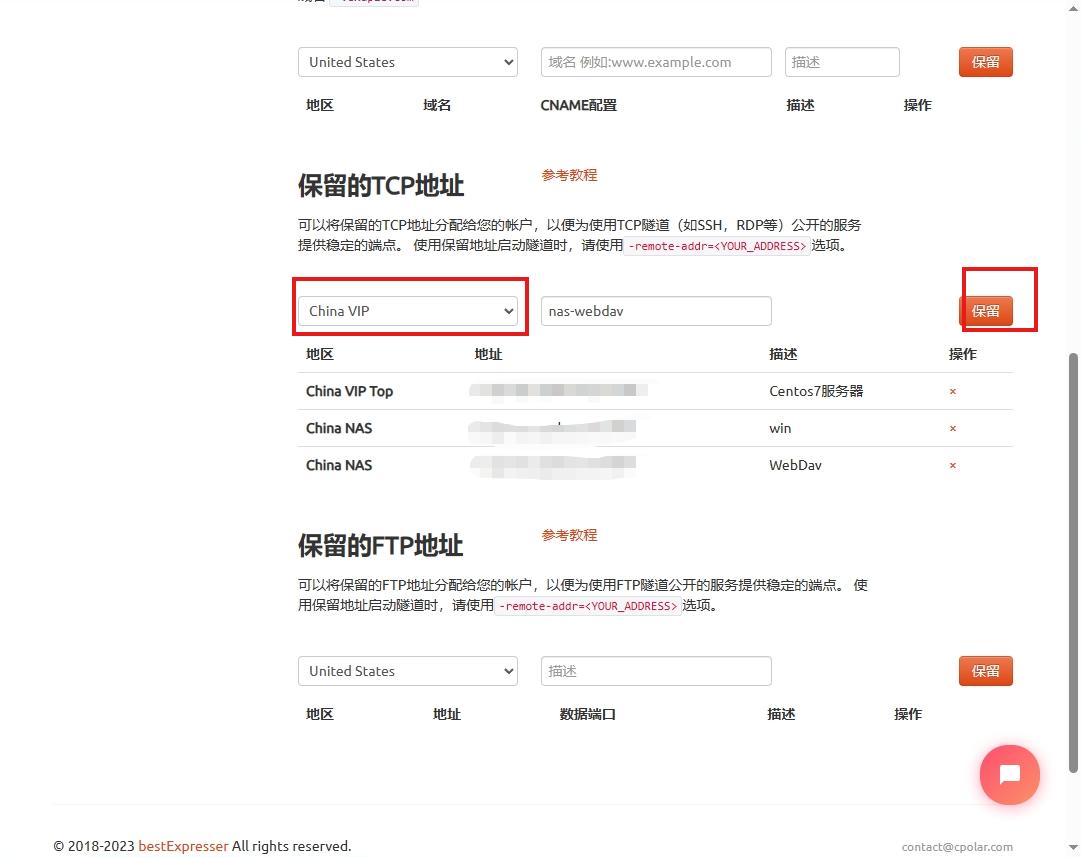Click the 保留 button for FTP address
Viewport: 1081px width, 857px height.
(x=985, y=671)
